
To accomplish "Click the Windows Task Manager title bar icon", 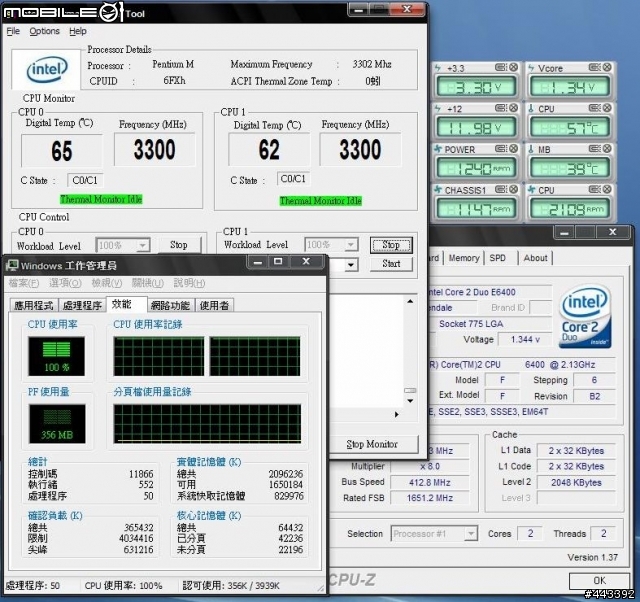I will tap(12, 266).
